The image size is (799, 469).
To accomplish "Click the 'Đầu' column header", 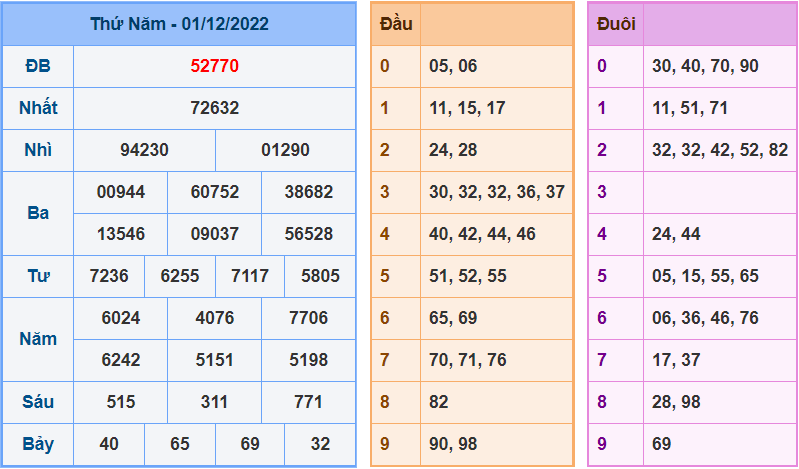I will [x=396, y=24].
